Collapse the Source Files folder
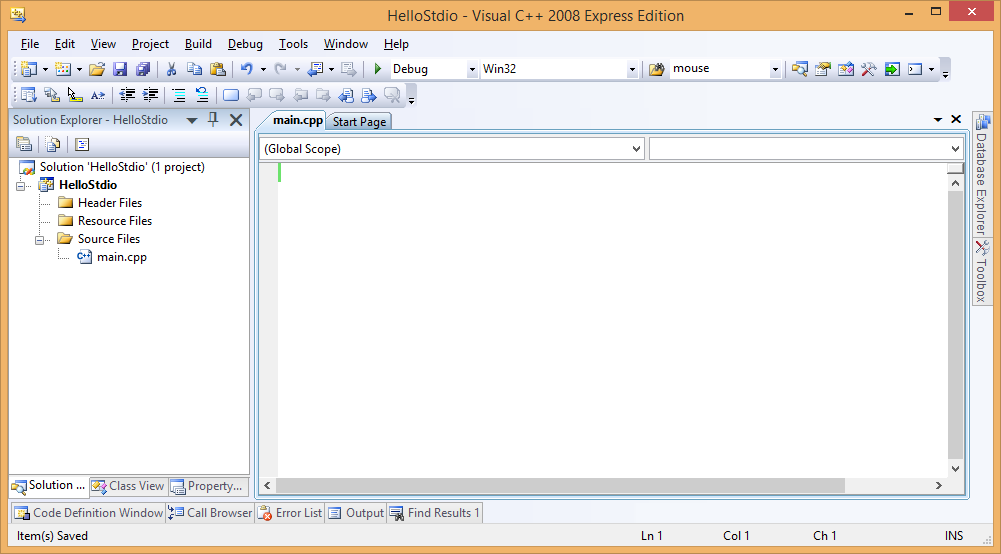Viewport: 1001px width, 554px height. click(39, 239)
